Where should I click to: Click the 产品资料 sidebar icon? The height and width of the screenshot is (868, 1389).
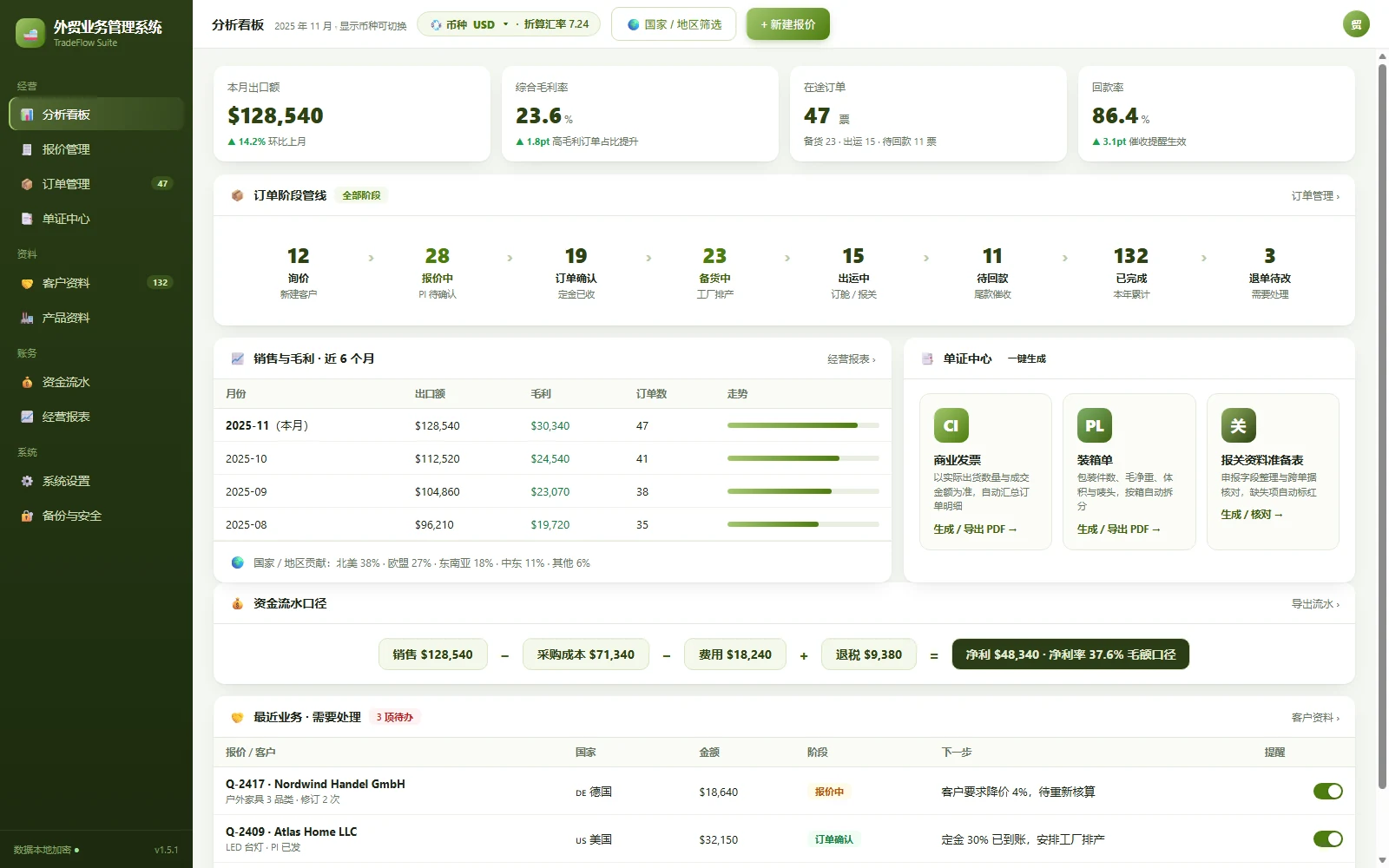(27, 318)
